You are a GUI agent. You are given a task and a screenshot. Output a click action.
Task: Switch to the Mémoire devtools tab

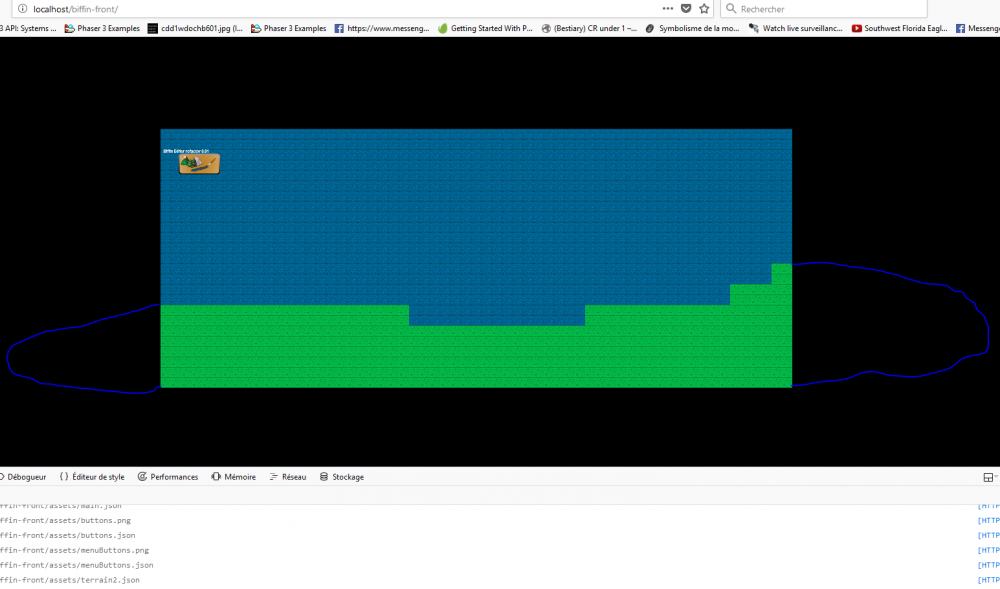click(x=233, y=477)
